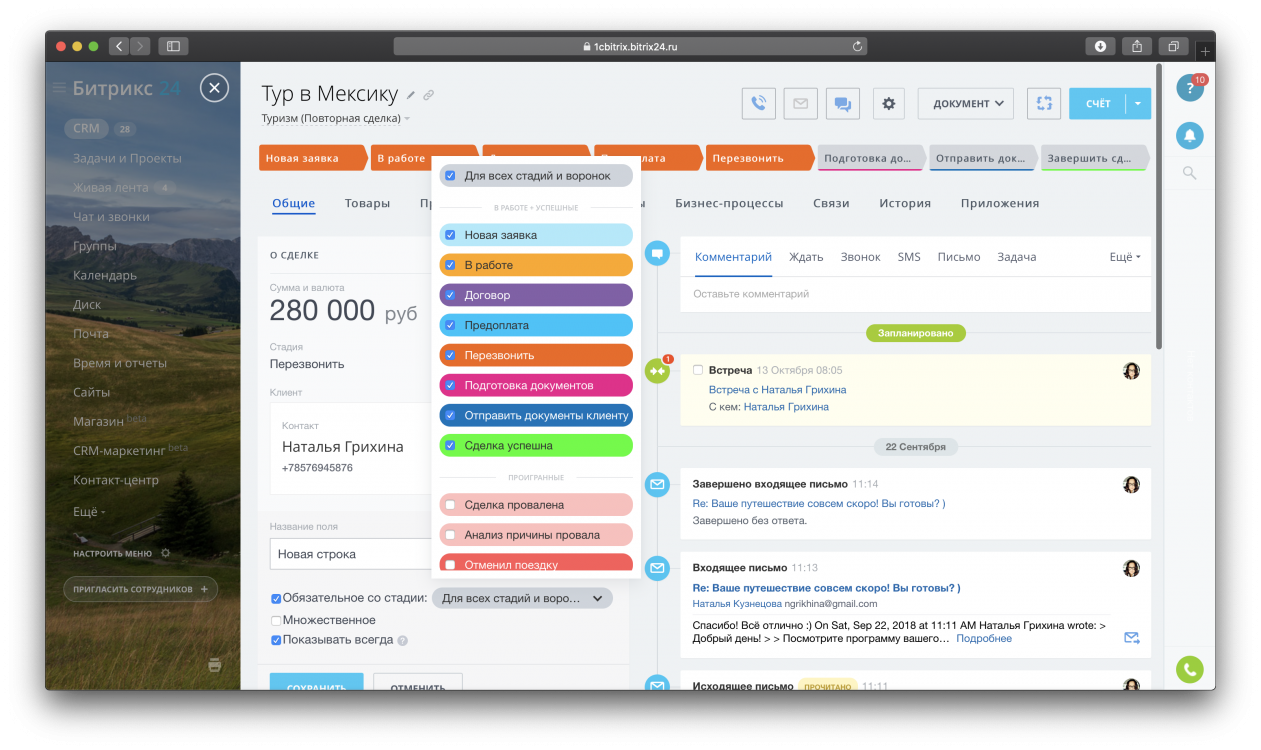The width and height of the screenshot is (1261, 750).
Task: Click the gear beside Настроить меню
Action: pyautogui.click(x=166, y=553)
